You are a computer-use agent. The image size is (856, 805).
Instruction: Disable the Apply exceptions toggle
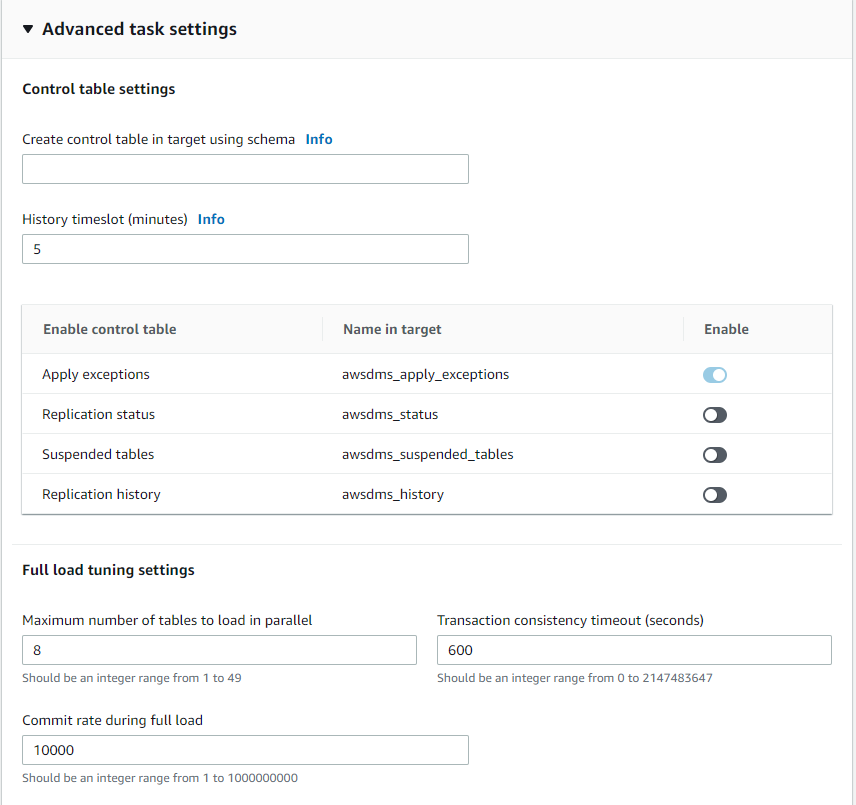point(715,375)
